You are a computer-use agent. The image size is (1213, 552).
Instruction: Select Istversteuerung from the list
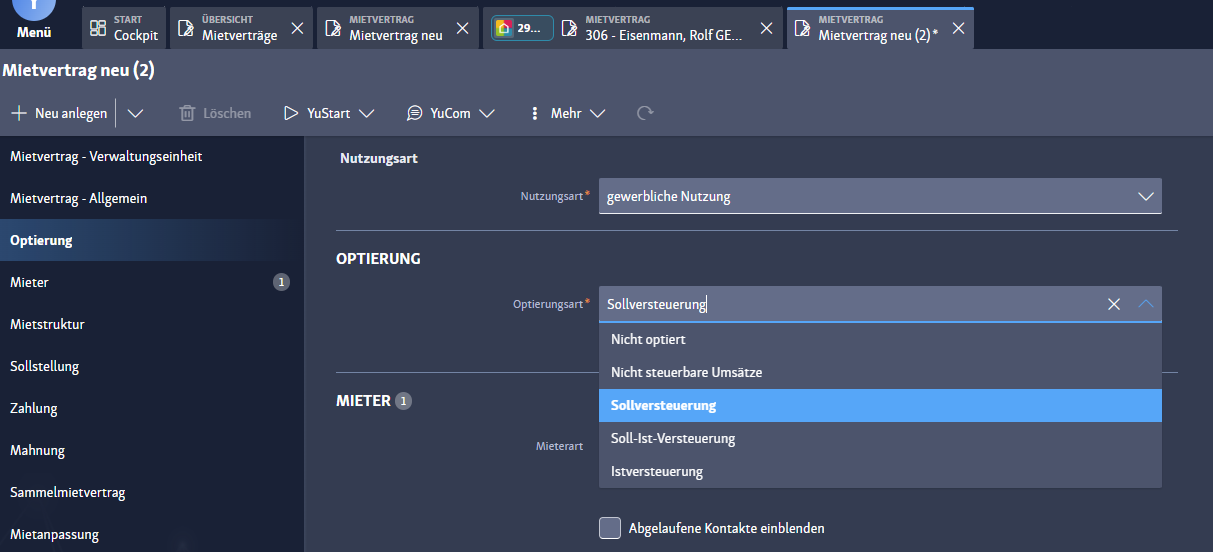[x=657, y=471]
